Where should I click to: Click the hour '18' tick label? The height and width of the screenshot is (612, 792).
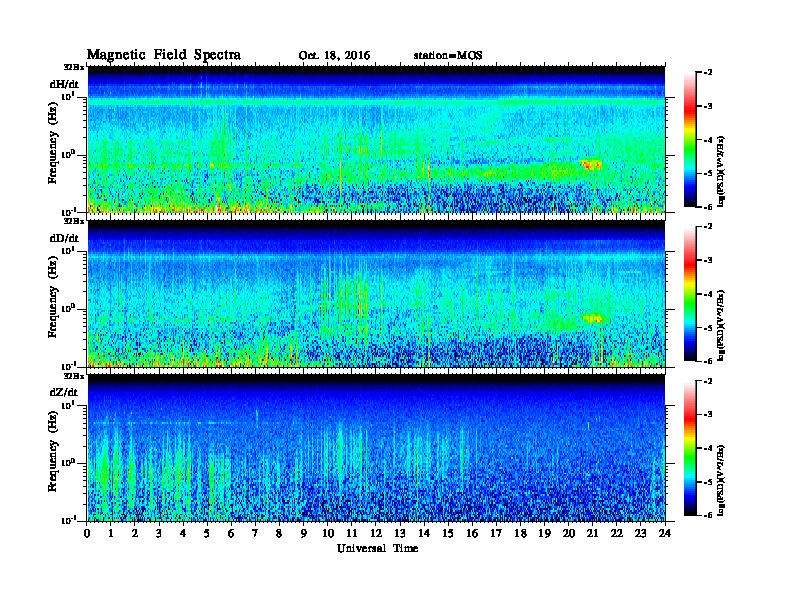pos(520,534)
